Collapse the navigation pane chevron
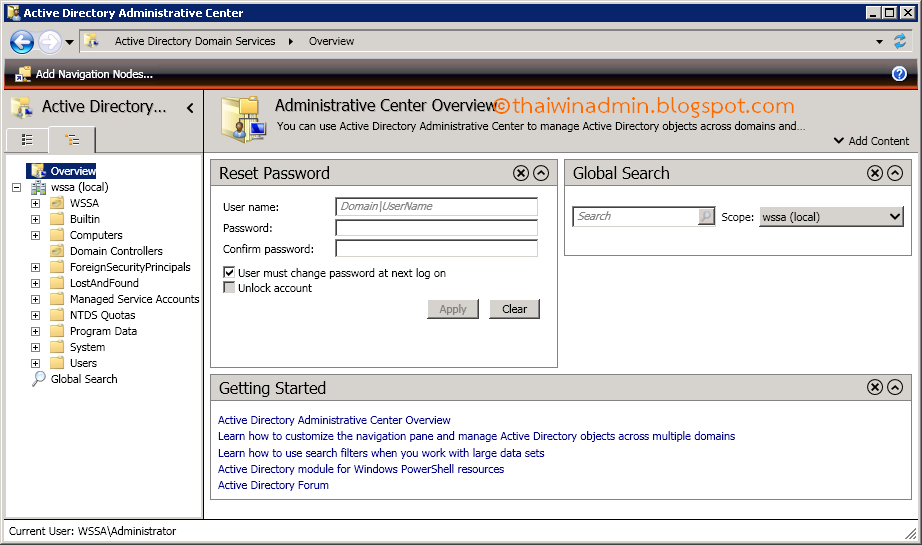The height and width of the screenshot is (545, 922). [190, 108]
